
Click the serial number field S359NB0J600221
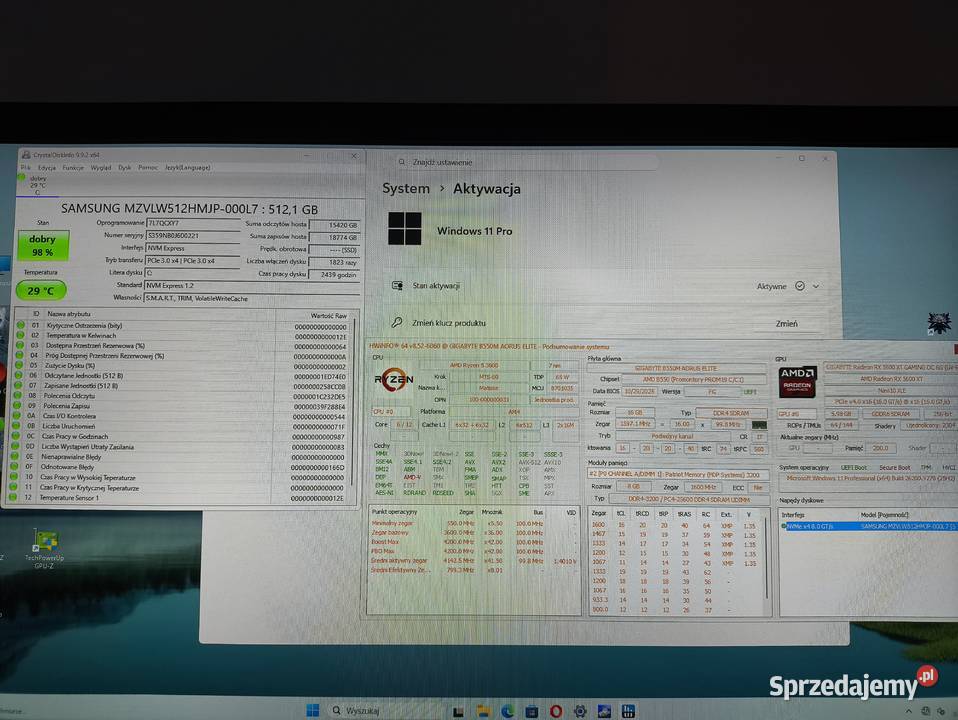pyautogui.click(x=193, y=235)
